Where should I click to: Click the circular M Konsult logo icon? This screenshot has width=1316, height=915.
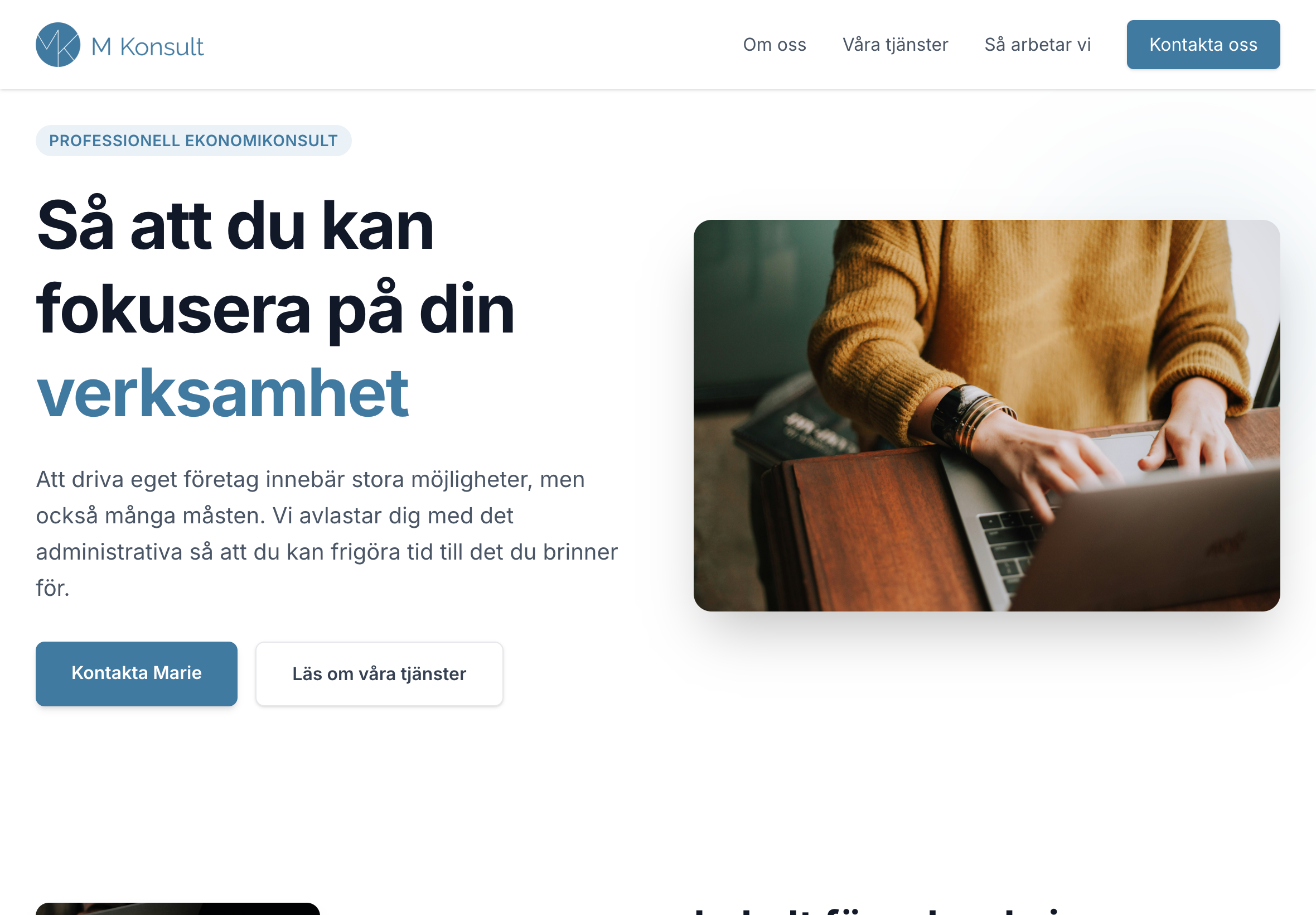click(58, 45)
